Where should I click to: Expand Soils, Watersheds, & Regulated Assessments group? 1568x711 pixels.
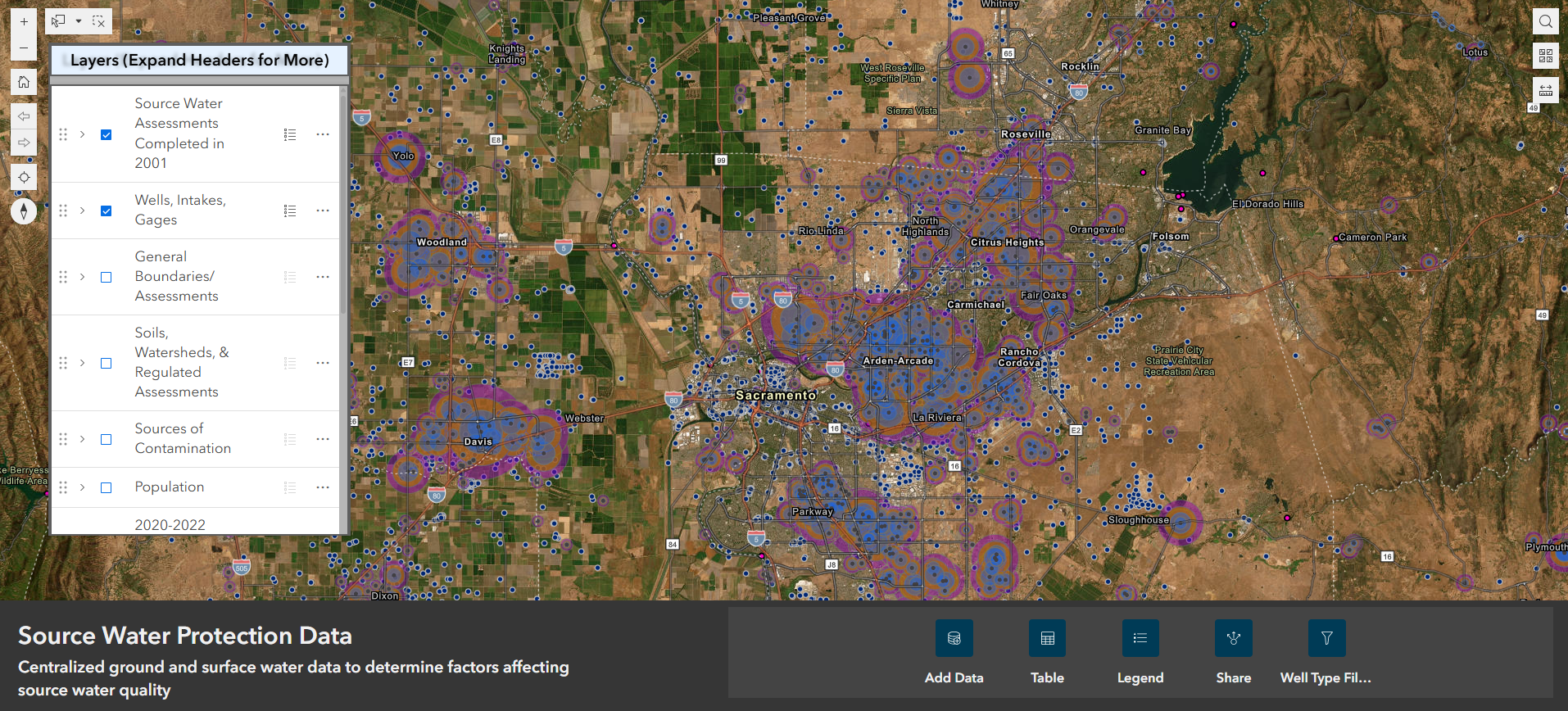(x=83, y=363)
